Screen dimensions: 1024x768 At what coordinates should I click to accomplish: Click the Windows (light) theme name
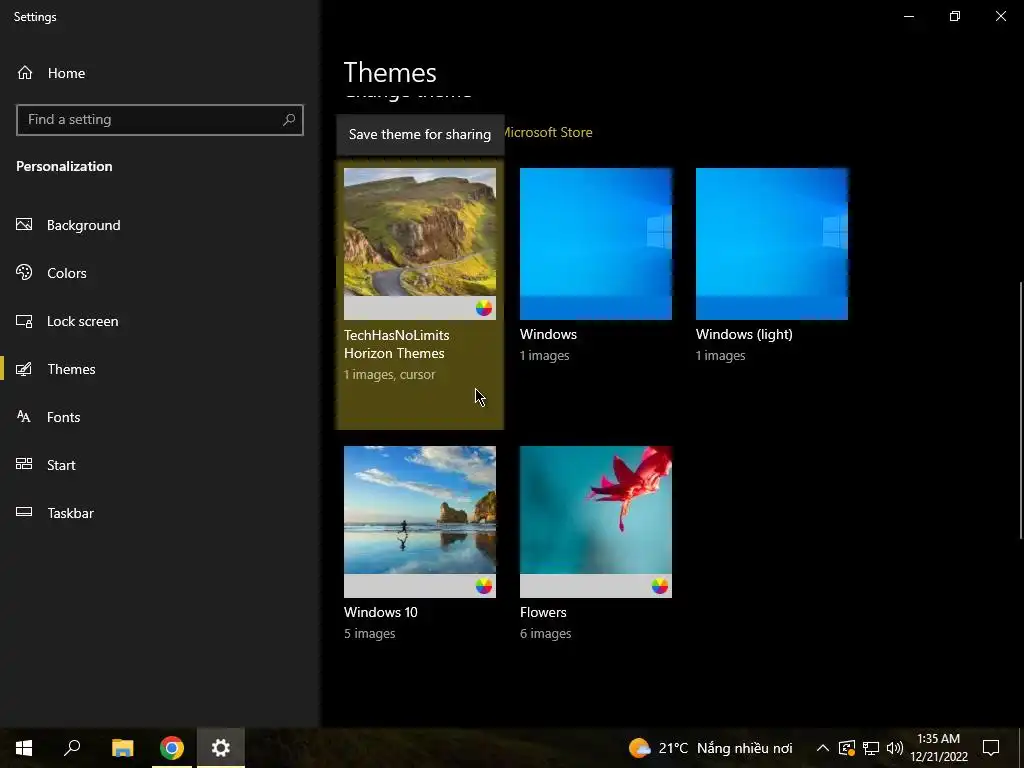click(x=744, y=334)
